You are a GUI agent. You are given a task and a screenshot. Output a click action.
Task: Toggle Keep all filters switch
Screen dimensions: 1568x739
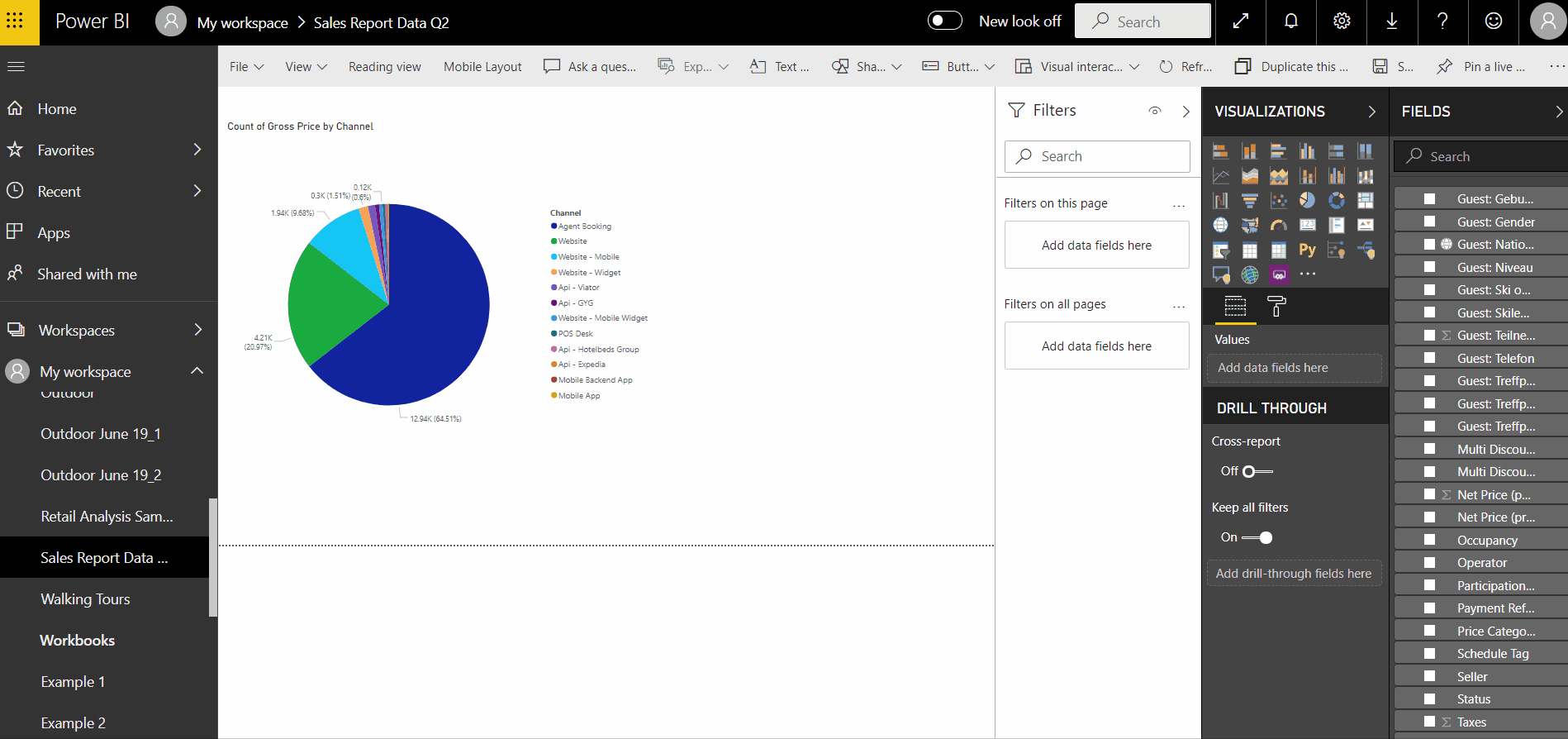1257,537
